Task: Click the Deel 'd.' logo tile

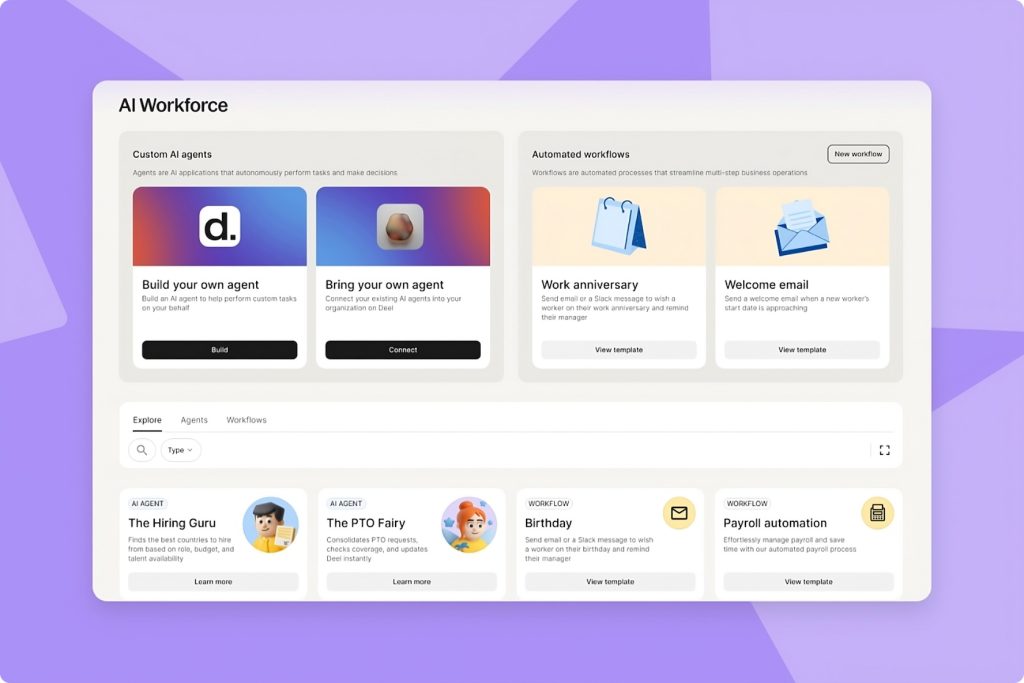Action: click(219, 227)
